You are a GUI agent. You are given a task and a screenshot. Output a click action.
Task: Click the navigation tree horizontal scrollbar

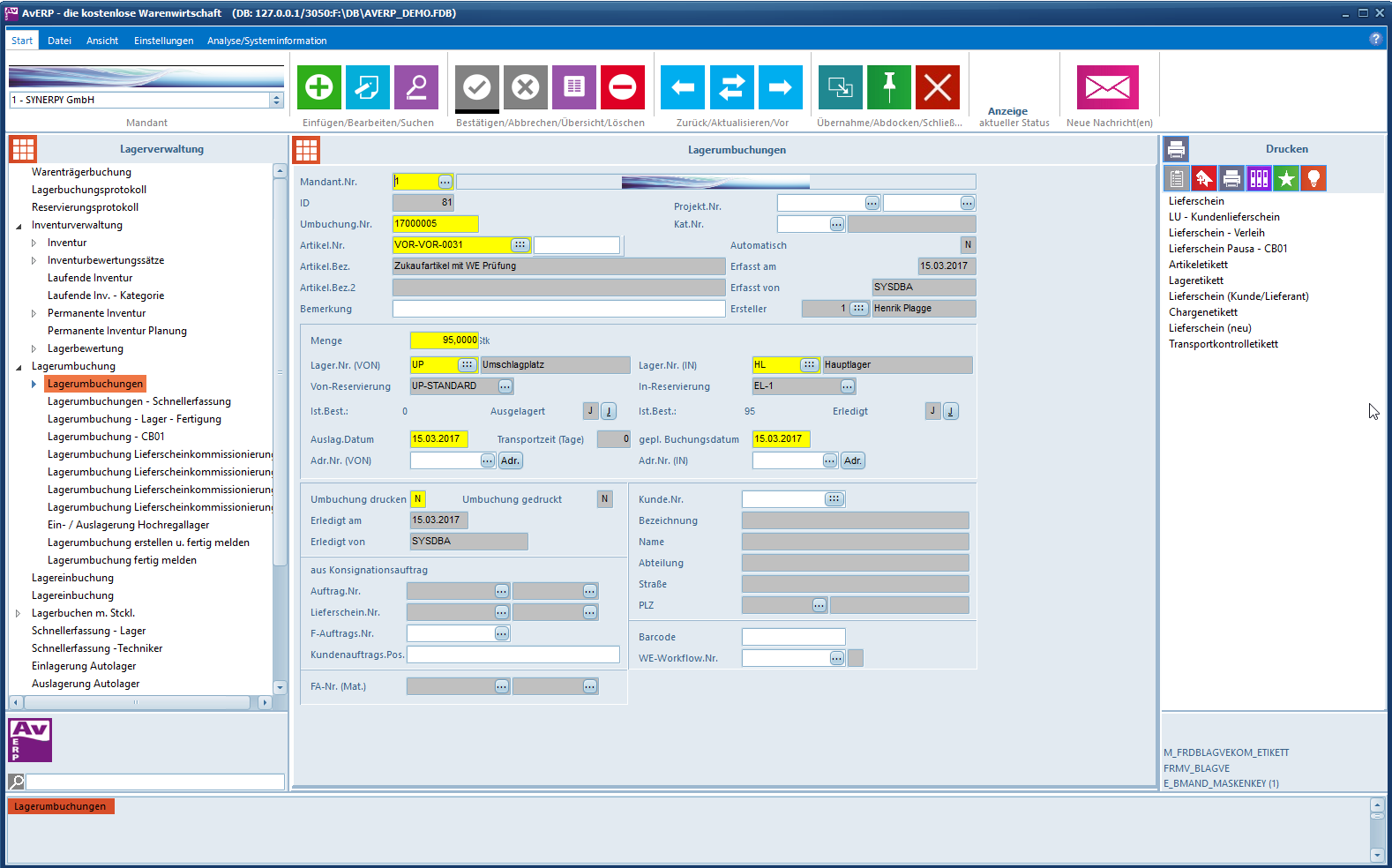(137, 703)
